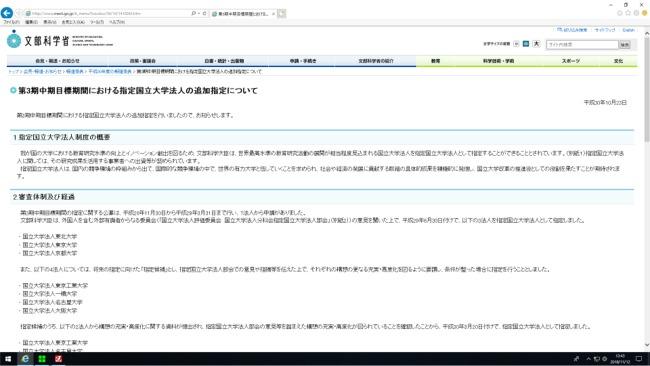This screenshot has width=650, height=366.
Task: Click the site search input field
Action: [x=582, y=44]
